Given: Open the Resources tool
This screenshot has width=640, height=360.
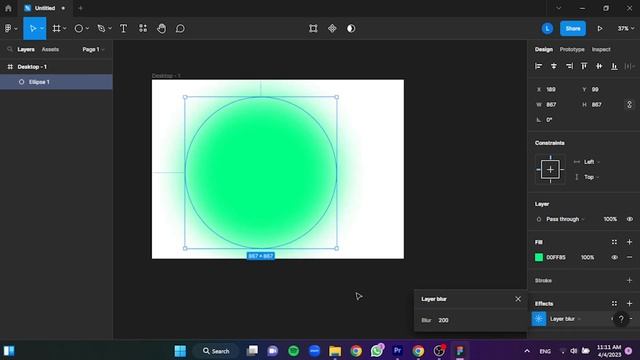Looking at the screenshot, I should point(143,28).
